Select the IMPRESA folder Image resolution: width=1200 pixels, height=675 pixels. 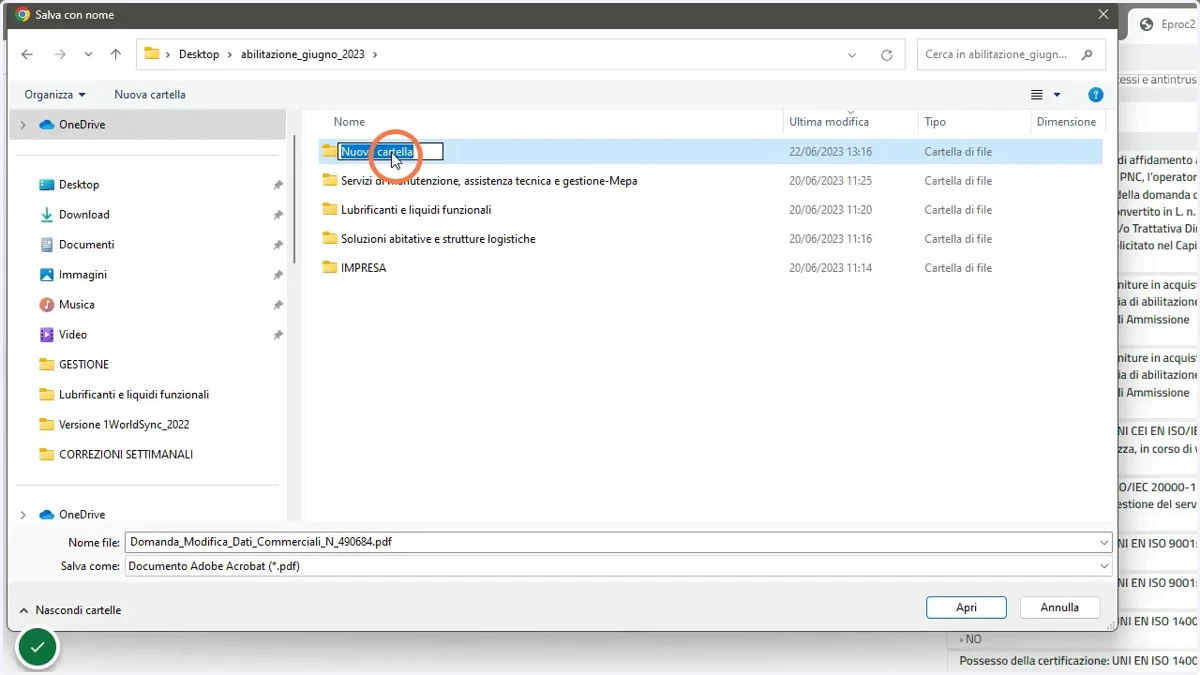pos(363,268)
